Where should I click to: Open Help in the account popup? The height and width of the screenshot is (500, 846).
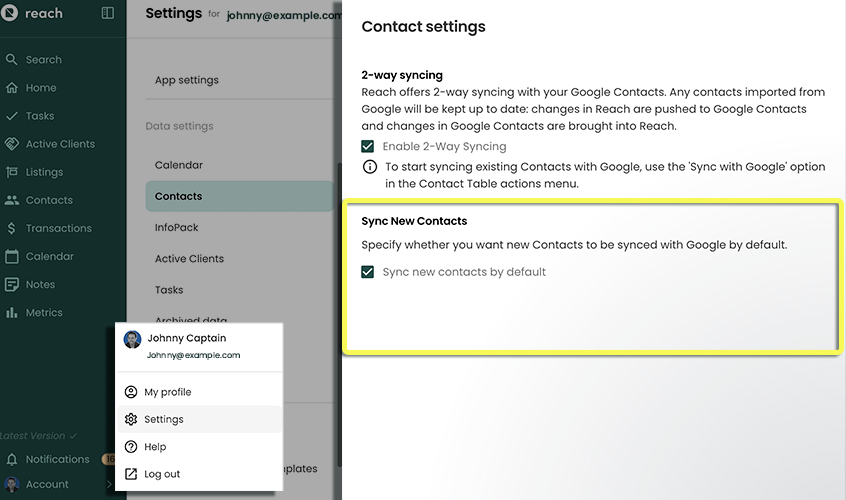click(x=155, y=447)
